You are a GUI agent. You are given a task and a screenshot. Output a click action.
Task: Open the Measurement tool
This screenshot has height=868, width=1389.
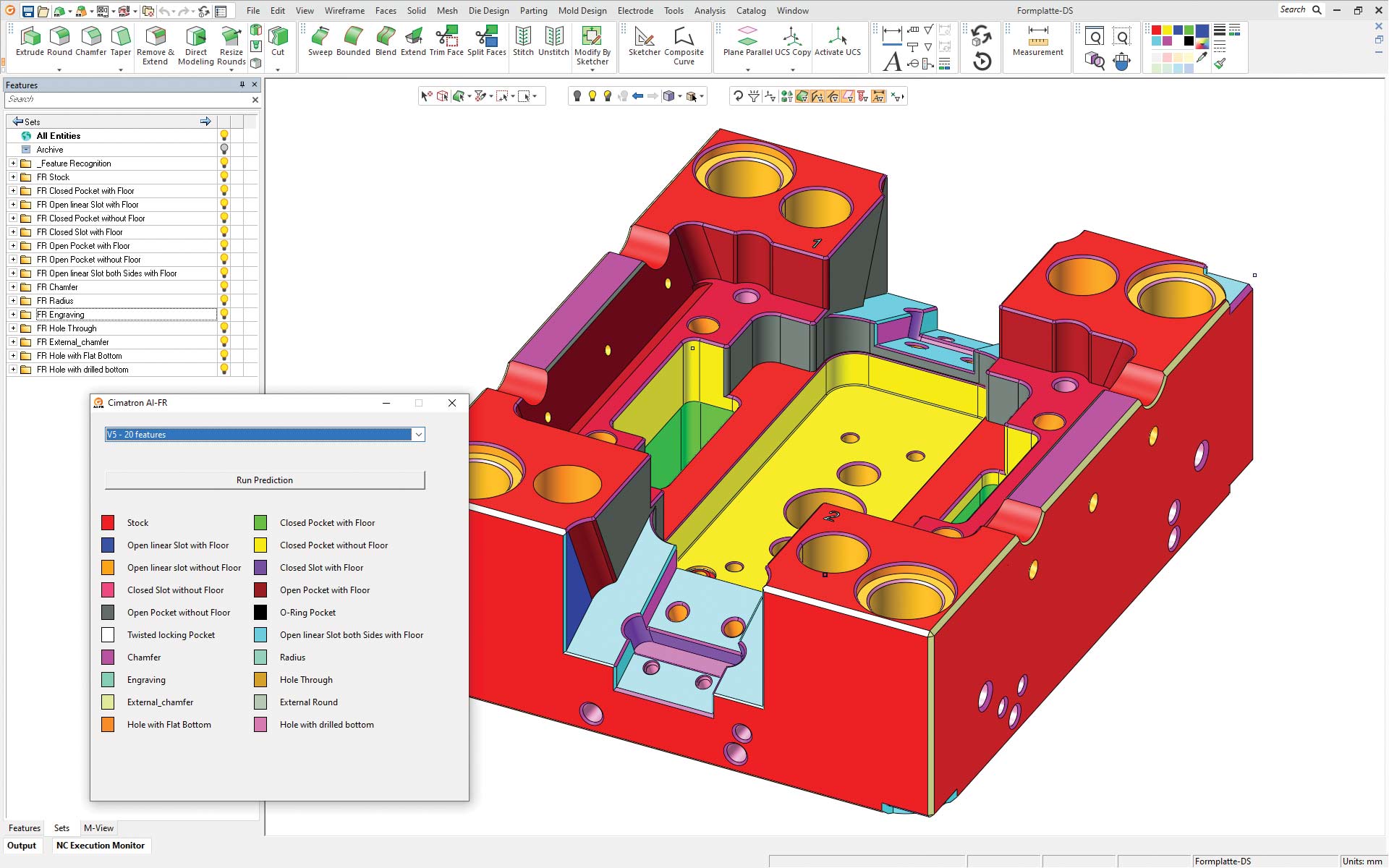(1038, 41)
